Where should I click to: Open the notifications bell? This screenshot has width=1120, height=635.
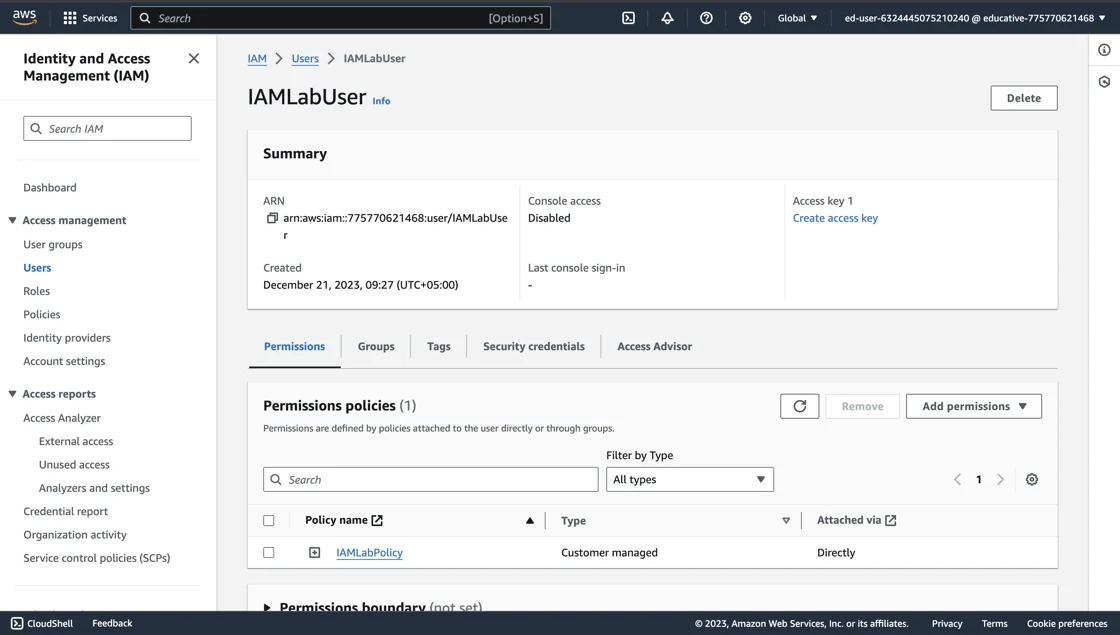tap(667, 17)
